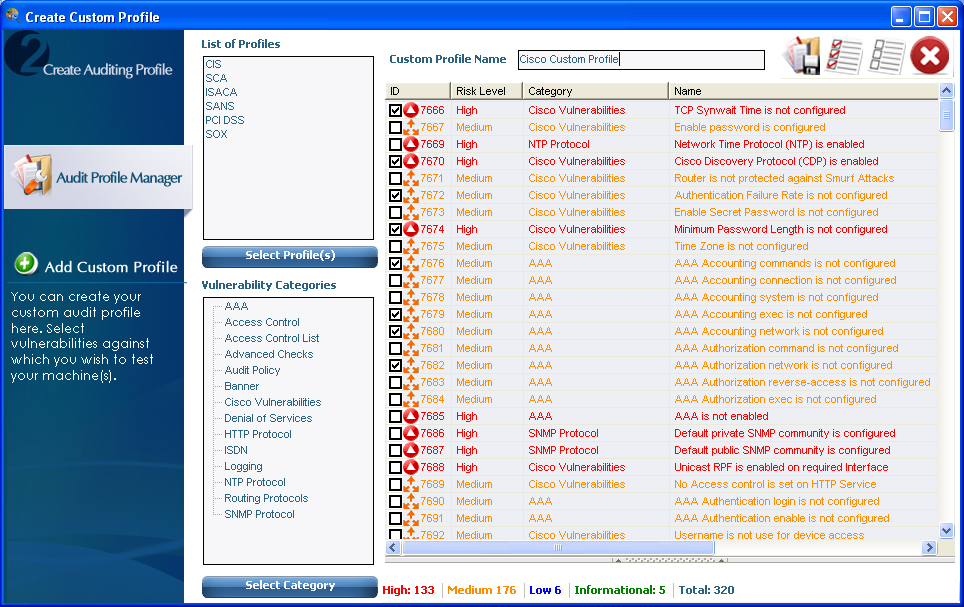
Task: Click the horizontal scrollbar thumb
Action: click(x=558, y=547)
